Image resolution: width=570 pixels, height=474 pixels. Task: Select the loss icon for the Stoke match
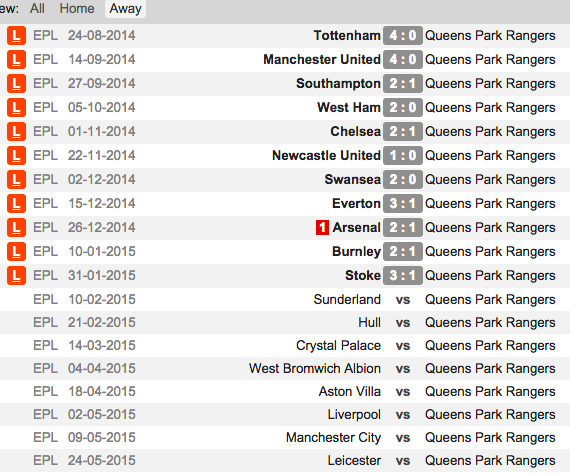(16, 276)
